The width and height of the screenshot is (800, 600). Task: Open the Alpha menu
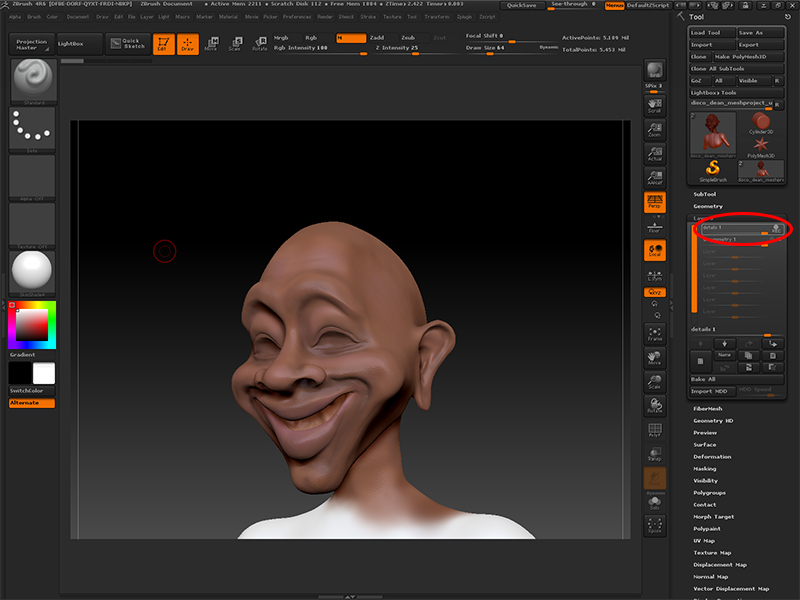click(15, 17)
